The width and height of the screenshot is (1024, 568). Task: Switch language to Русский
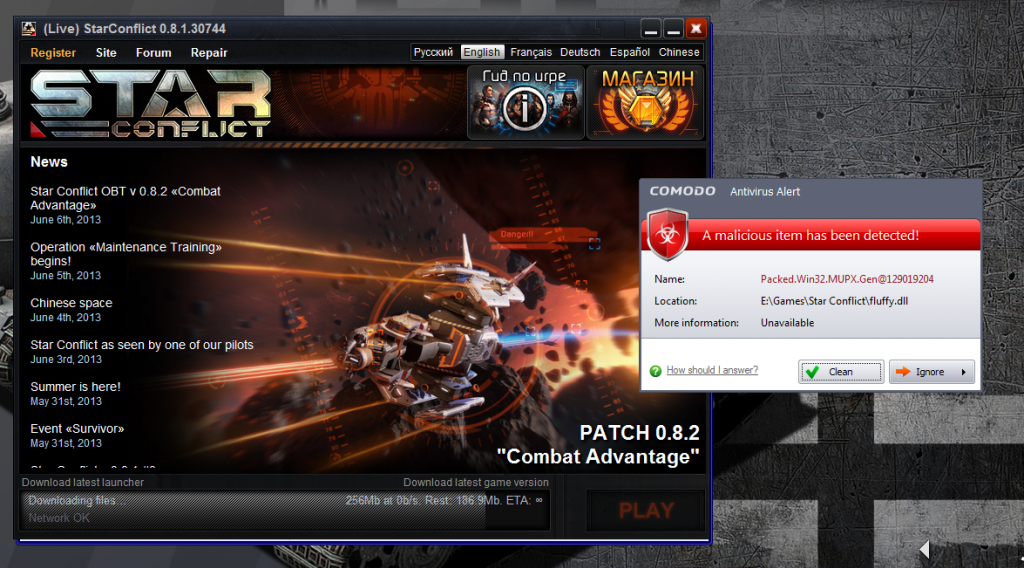(x=433, y=52)
